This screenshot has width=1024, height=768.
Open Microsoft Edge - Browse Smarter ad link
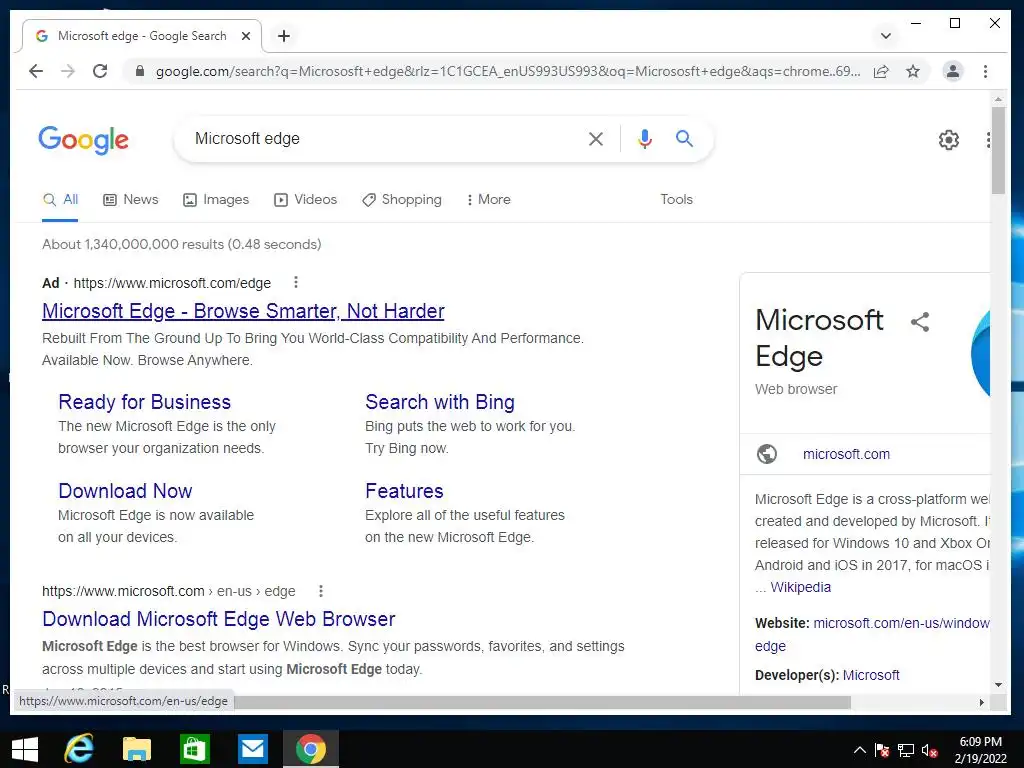[243, 311]
